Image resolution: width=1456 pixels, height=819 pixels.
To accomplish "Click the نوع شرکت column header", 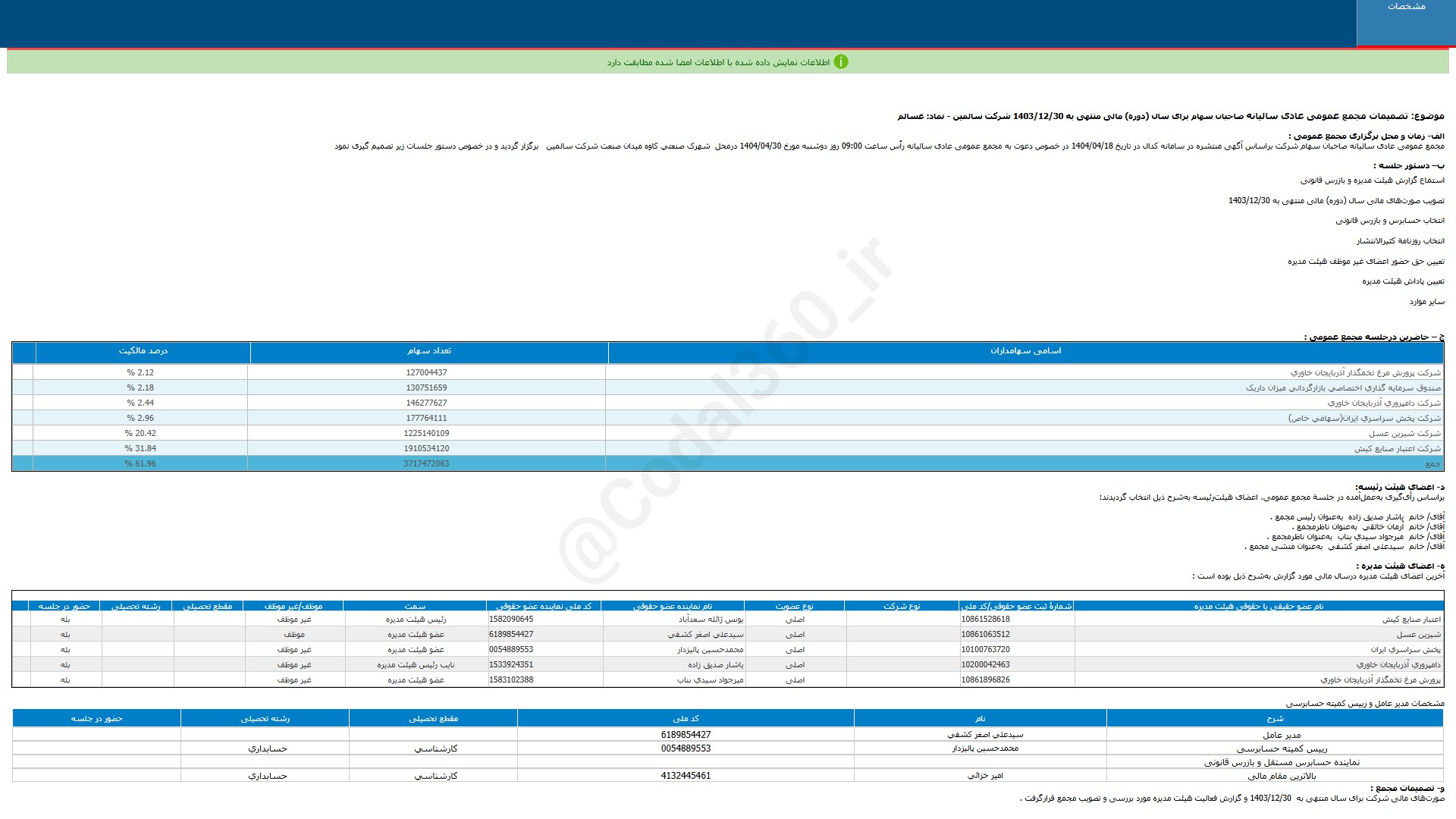I will coord(902,606).
